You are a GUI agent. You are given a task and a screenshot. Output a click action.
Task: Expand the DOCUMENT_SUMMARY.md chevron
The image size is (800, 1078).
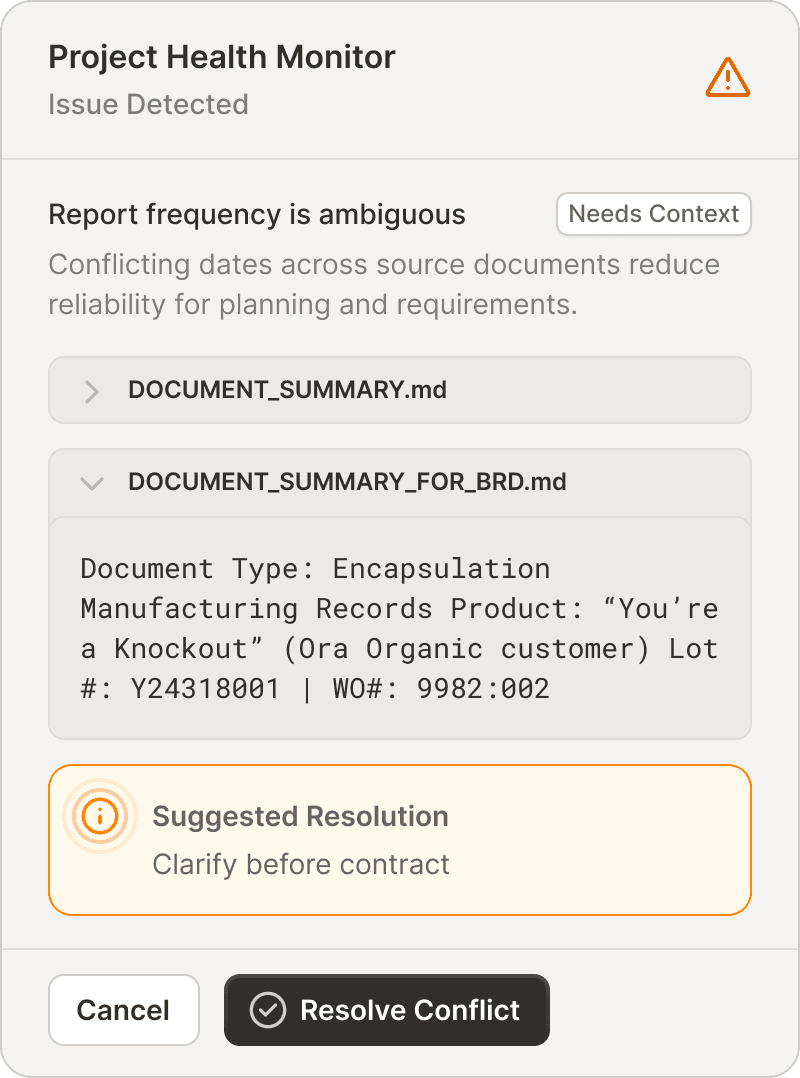pos(91,391)
